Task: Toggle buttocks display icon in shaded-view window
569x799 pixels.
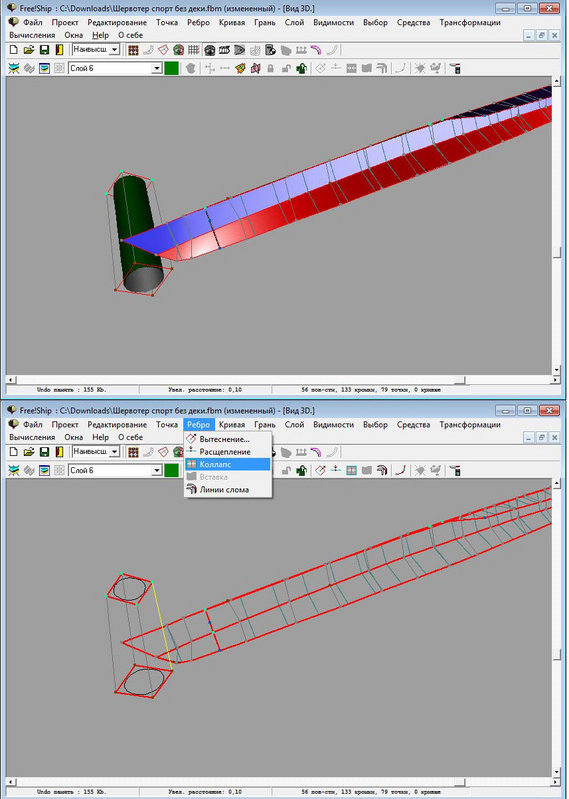Action: 224,50
